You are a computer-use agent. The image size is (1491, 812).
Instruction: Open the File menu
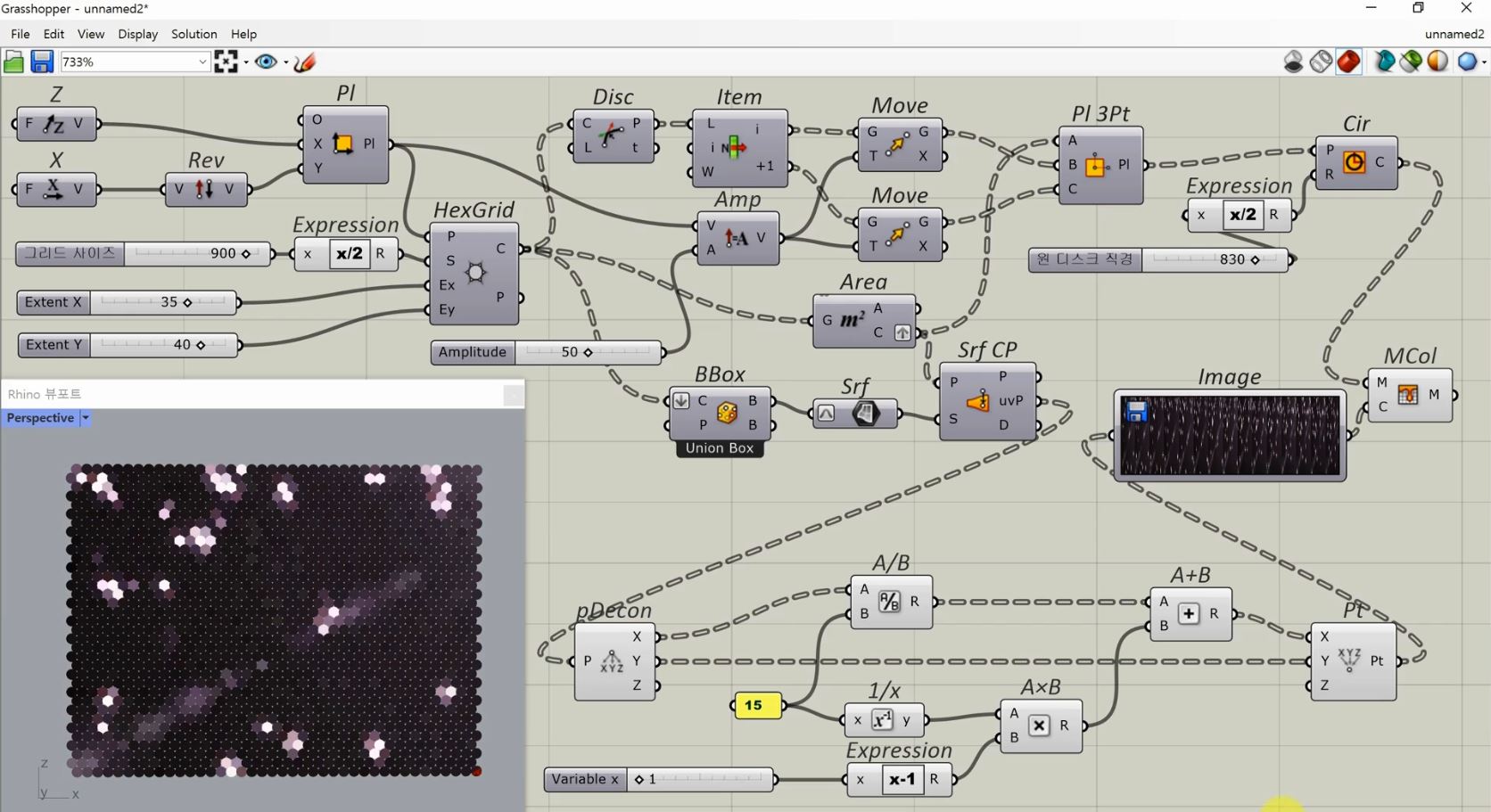point(20,34)
